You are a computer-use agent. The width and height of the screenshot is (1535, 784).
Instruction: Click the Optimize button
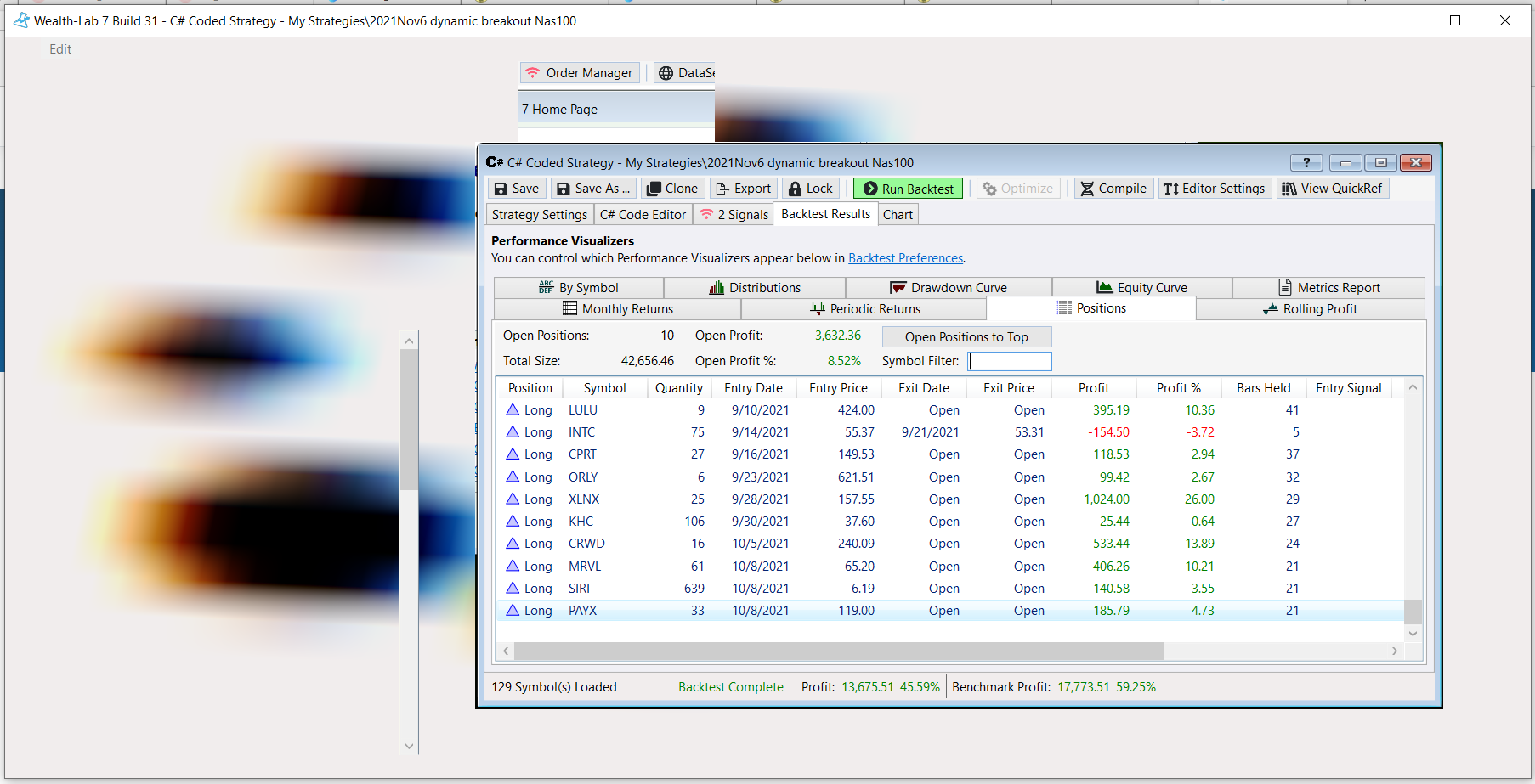1018,189
